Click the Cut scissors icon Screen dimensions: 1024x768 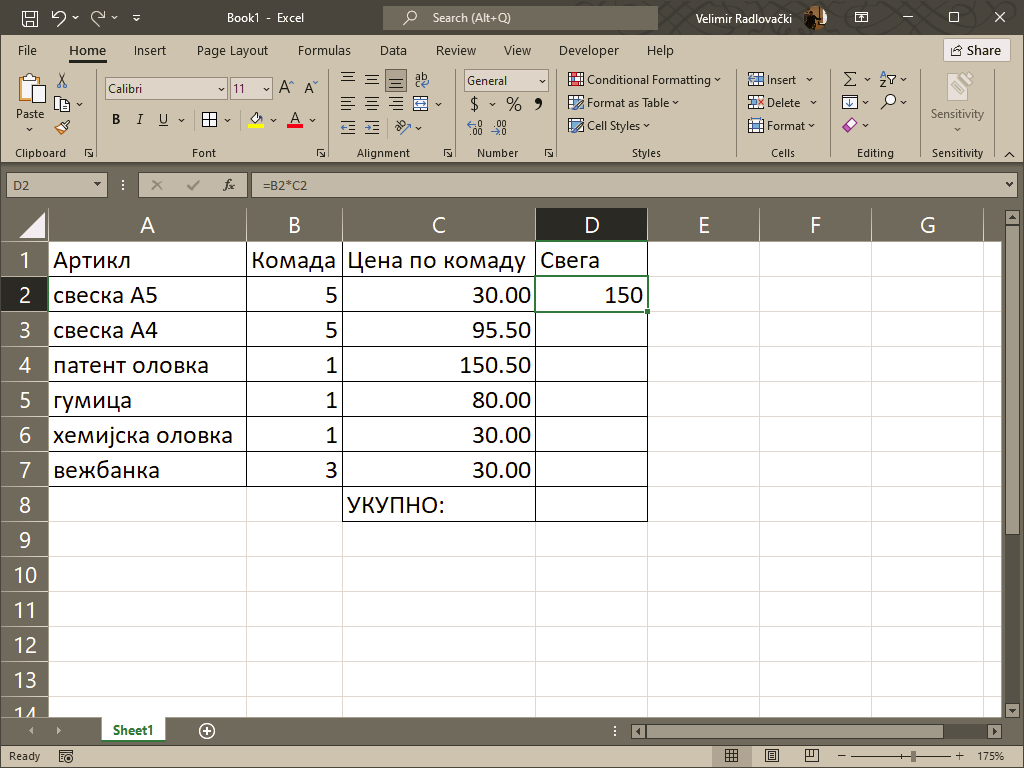62,81
